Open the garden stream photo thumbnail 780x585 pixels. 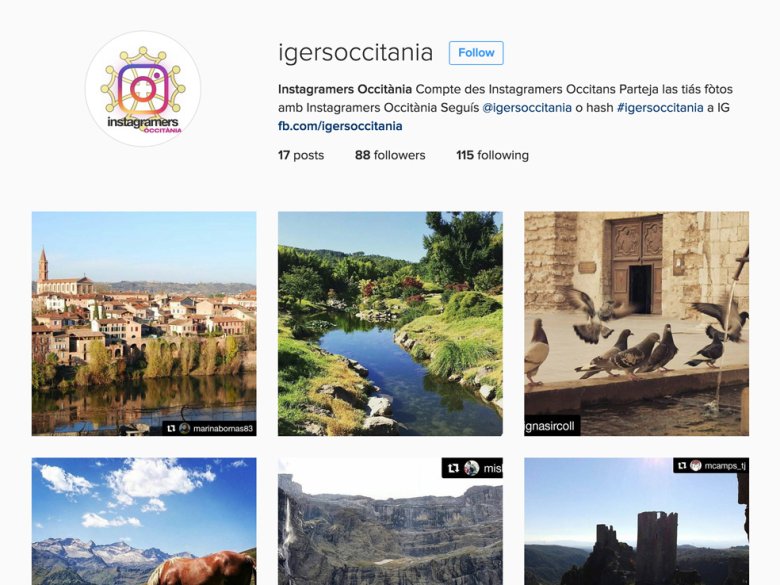[390, 324]
